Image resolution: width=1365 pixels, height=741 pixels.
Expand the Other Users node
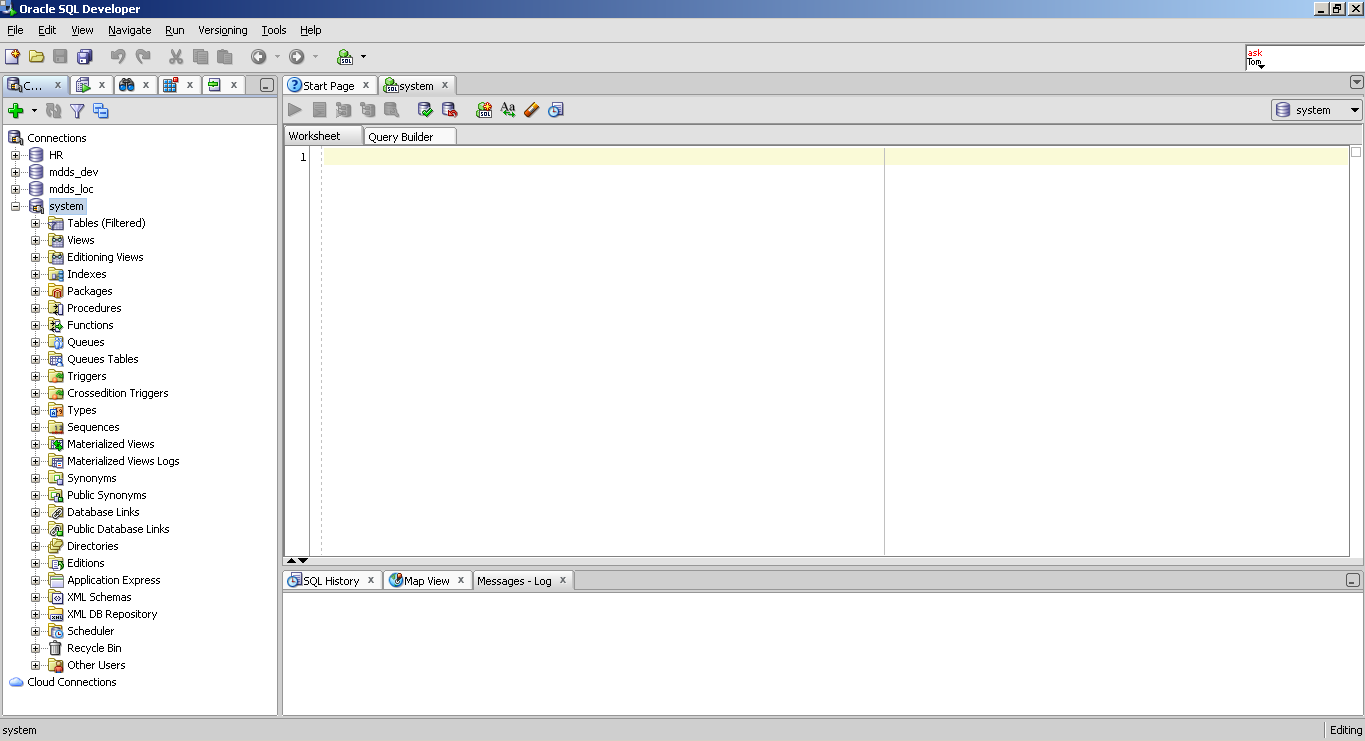click(35, 665)
